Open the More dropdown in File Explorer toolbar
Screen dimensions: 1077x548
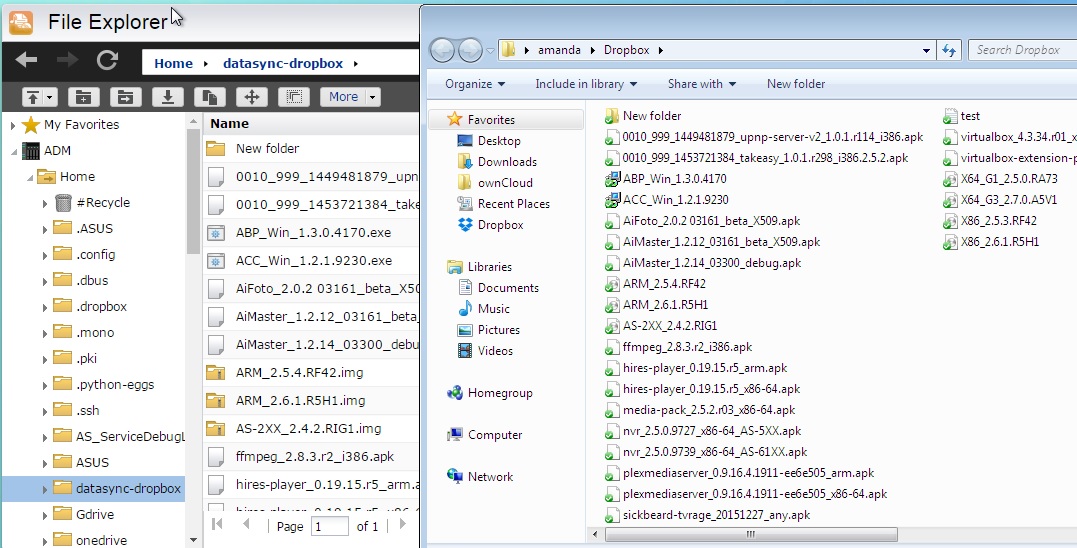350,97
